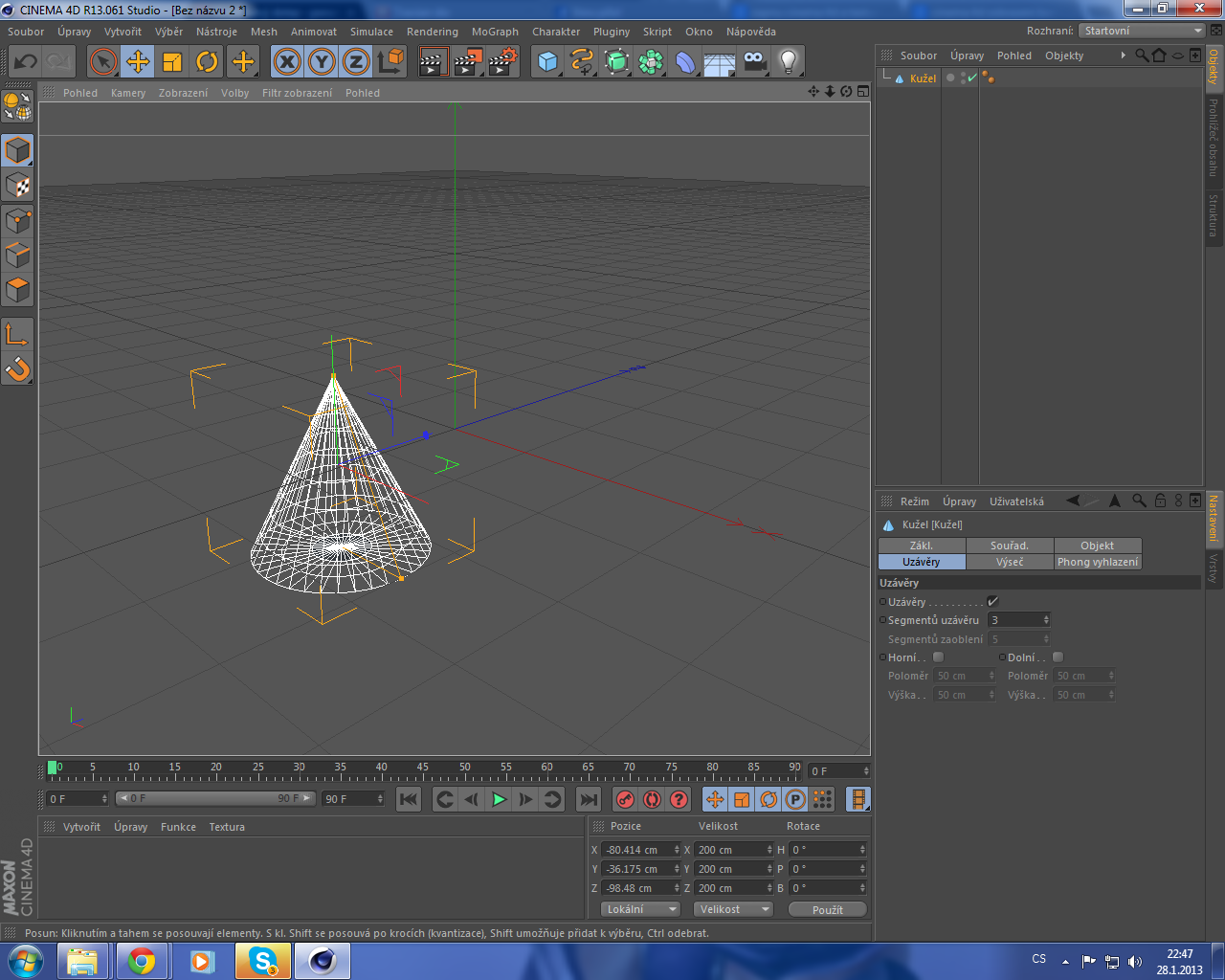Toggle X axis lock
1225x980 pixels.
[287, 62]
